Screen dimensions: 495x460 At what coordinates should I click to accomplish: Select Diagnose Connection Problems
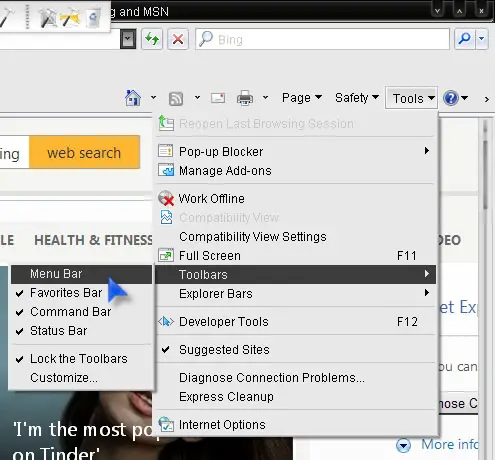pyautogui.click(x=295, y=378)
